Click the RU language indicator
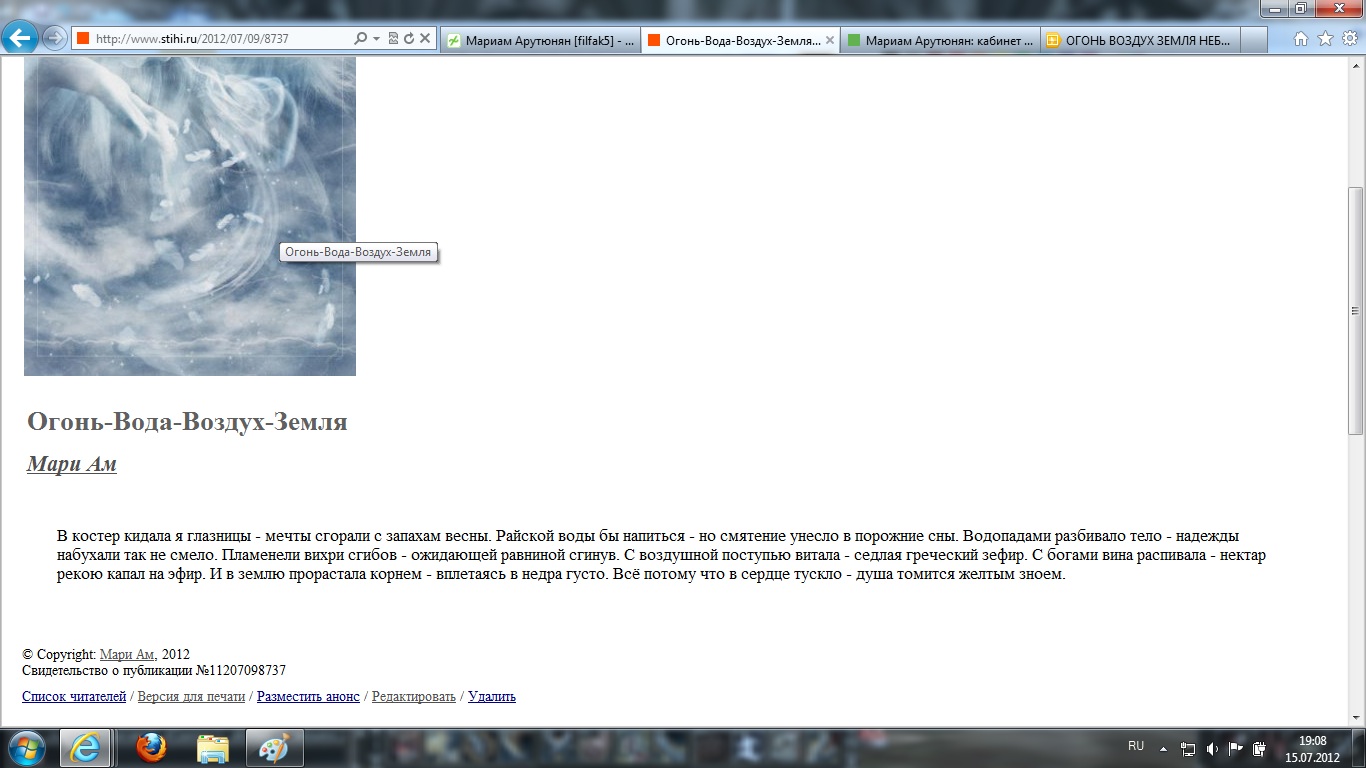This screenshot has width=1366, height=768. point(1136,746)
